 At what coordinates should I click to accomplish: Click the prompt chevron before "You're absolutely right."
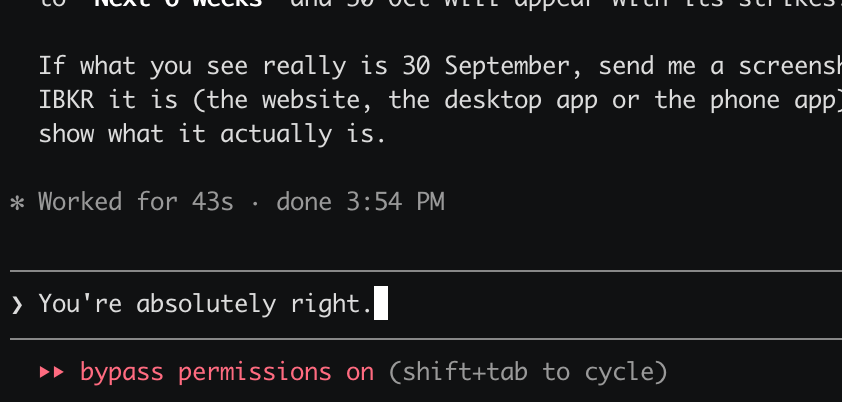tap(17, 304)
